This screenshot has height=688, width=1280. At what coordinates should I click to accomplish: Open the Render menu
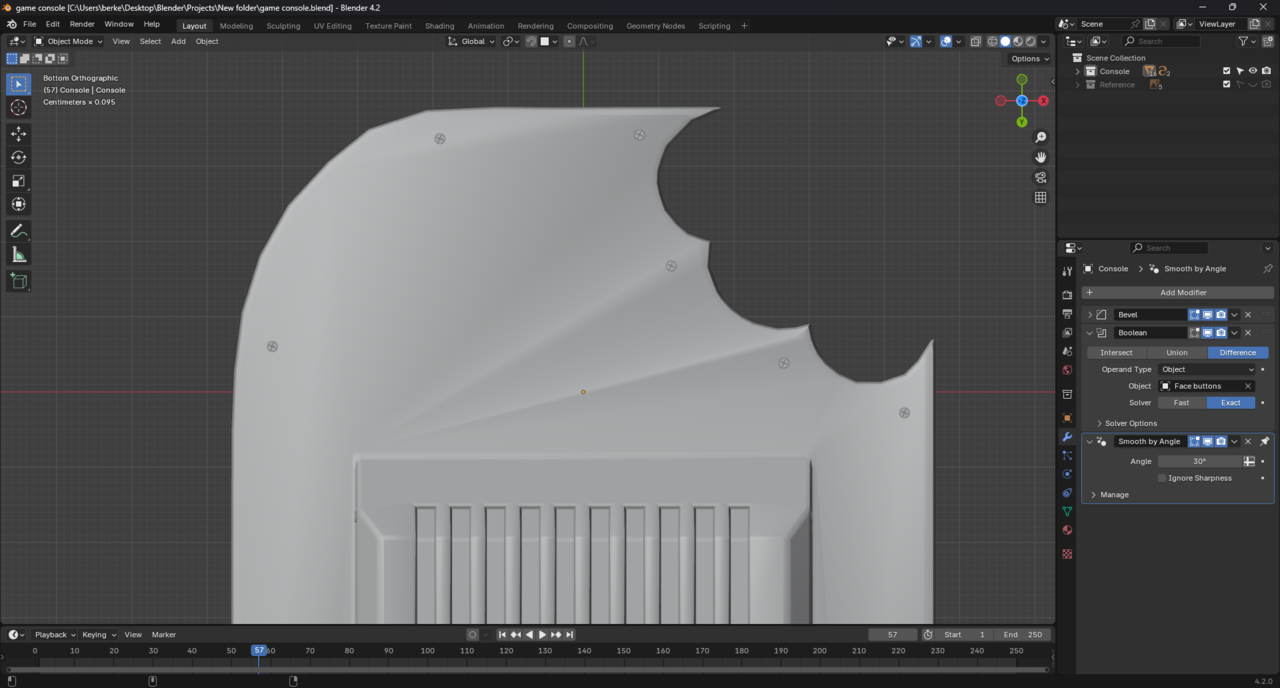pos(82,24)
